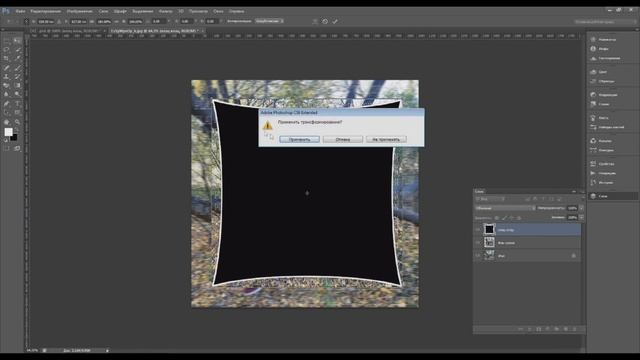Select the Healing Brush tool
Screen dimensions: 640x360
point(7,68)
